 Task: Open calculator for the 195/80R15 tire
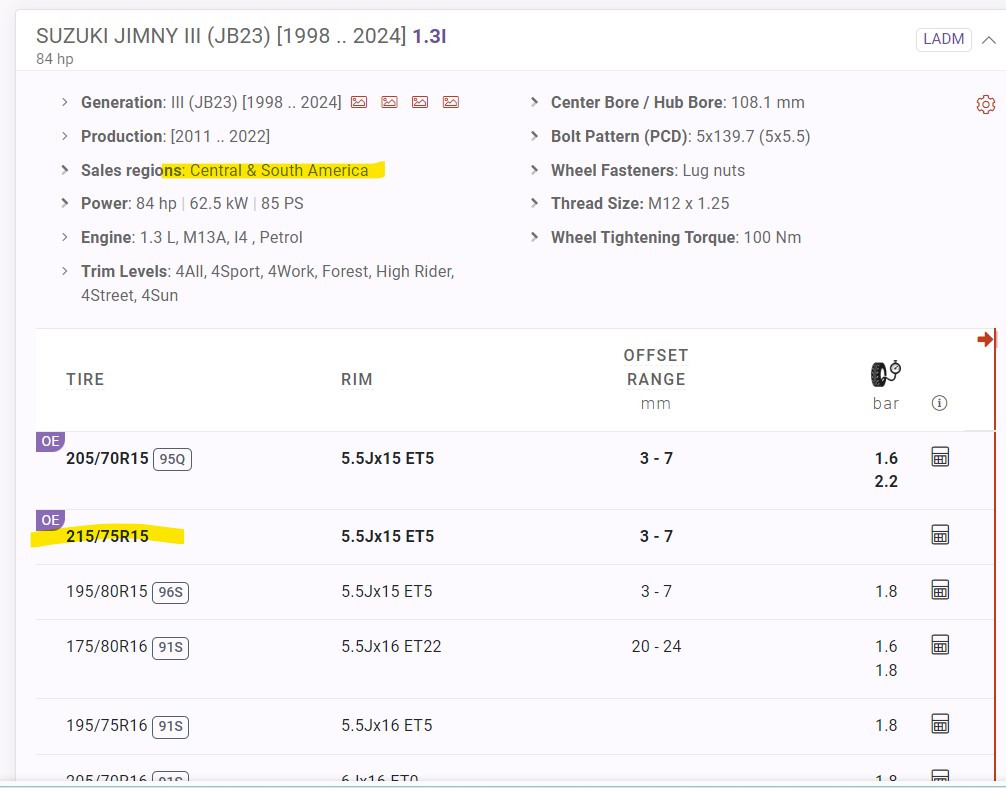(940, 591)
